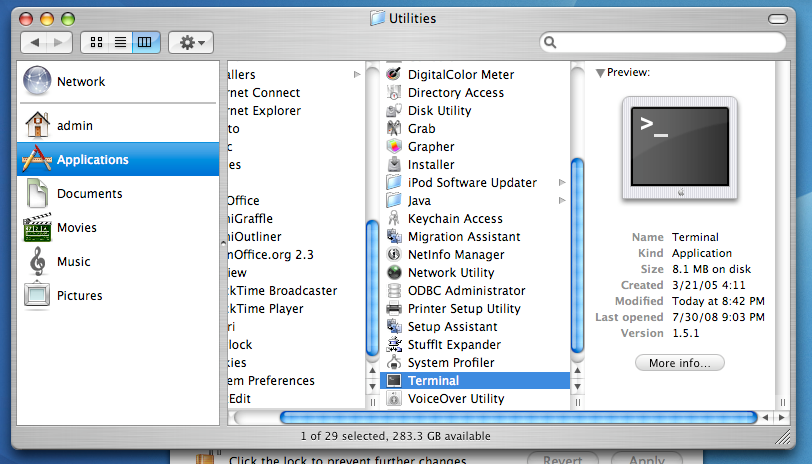Select Applications in the sidebar
The height and width of the screenshot is (464, 812).
(x=118, y=160)
